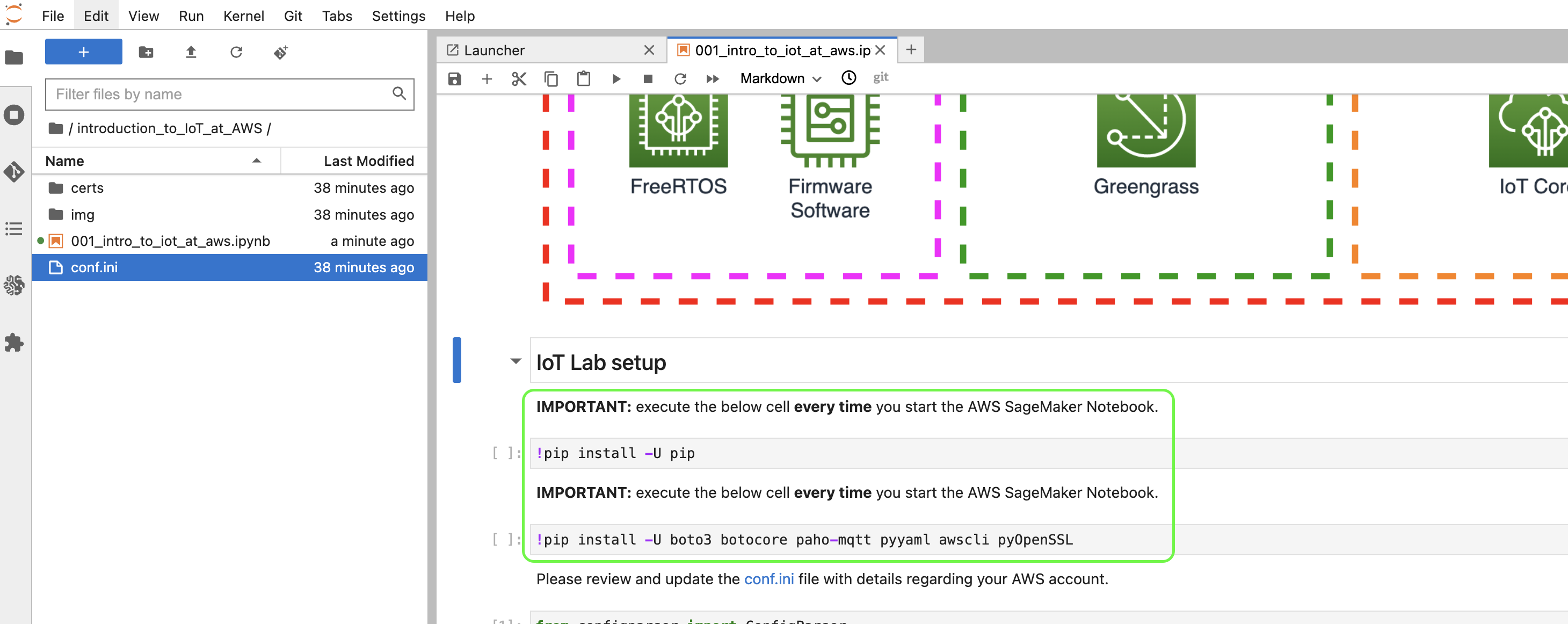
Task: Open the brain-shaped sidebar panel icon
Action: tap(14, 285)
